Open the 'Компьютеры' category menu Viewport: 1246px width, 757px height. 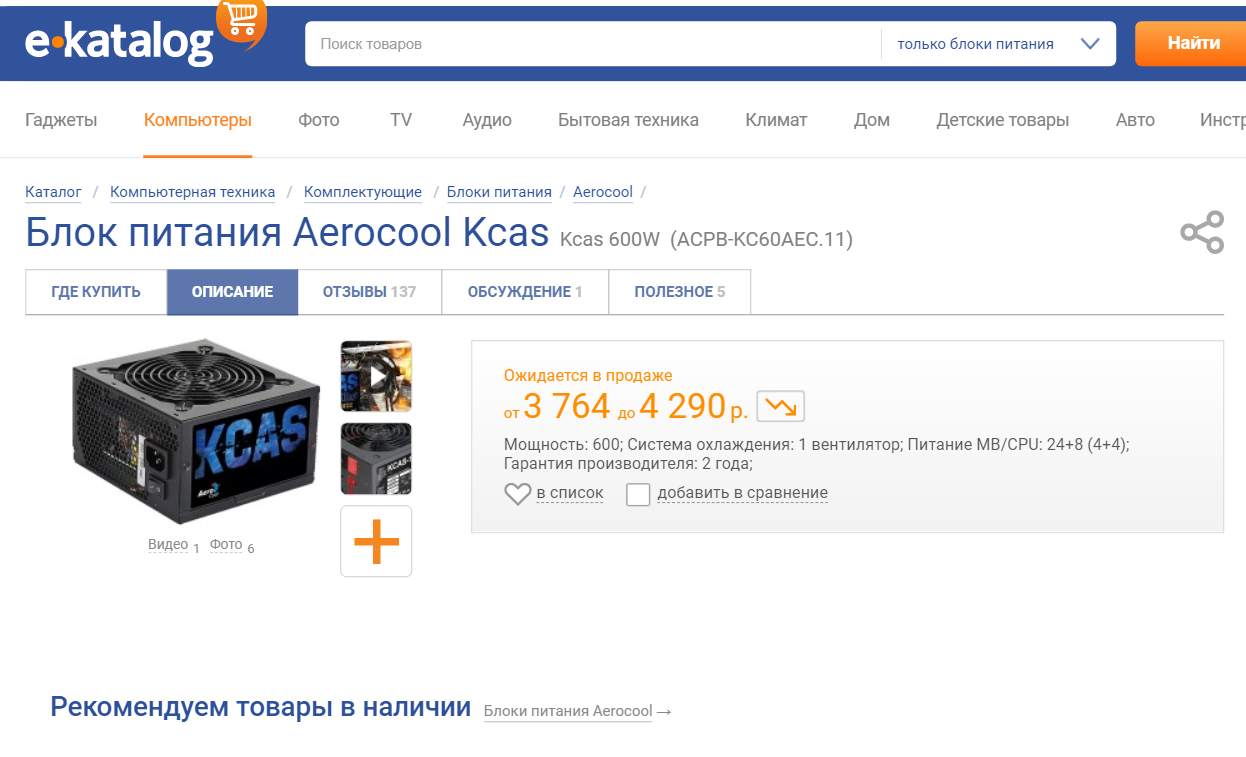tap(198, 120)
